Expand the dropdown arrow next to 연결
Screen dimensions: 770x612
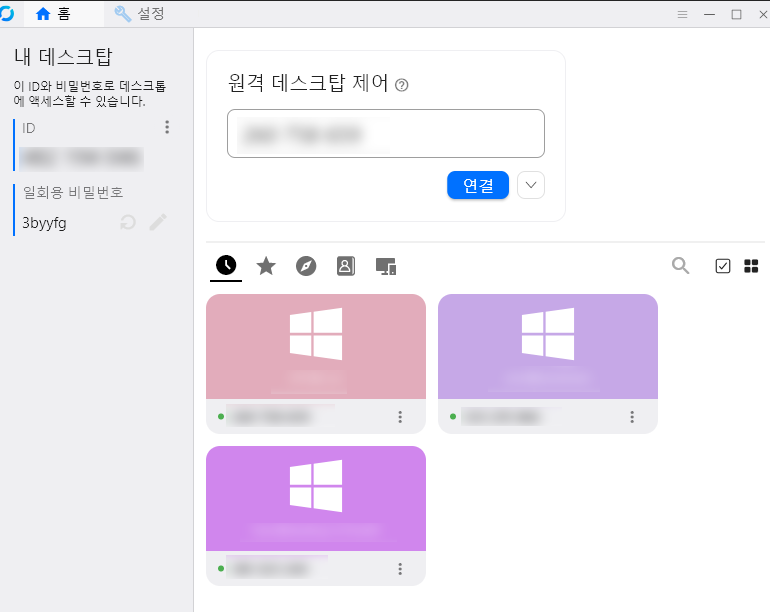[531, 185]
